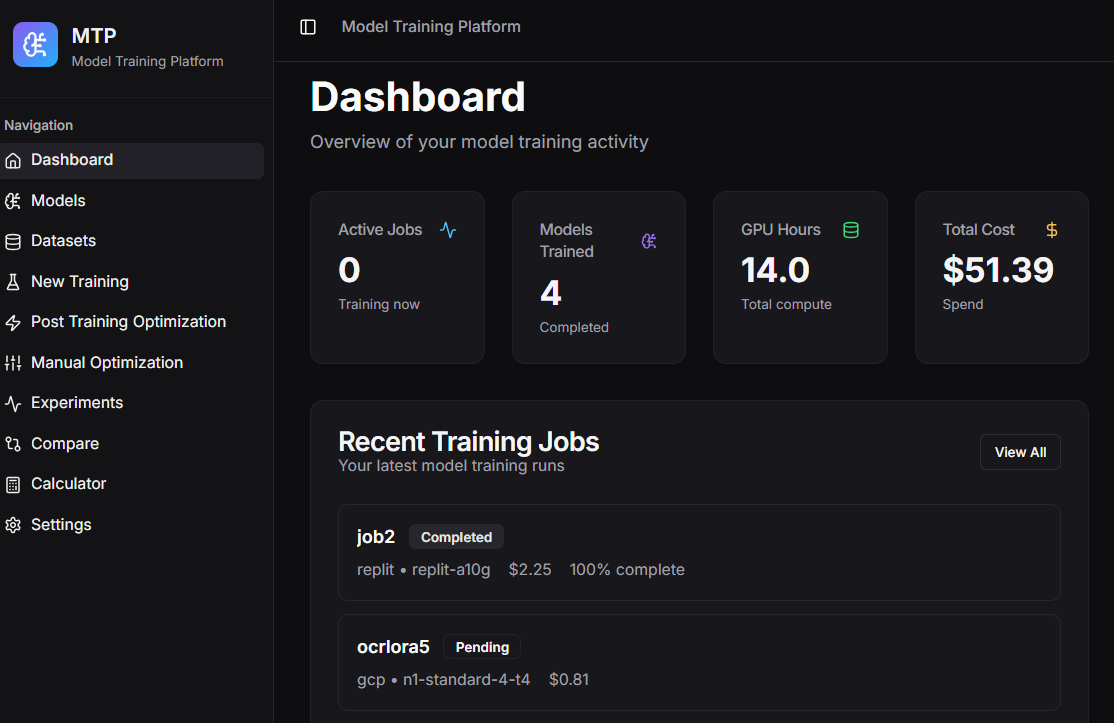Open the Model Training Platform header link

pos(431,26)
